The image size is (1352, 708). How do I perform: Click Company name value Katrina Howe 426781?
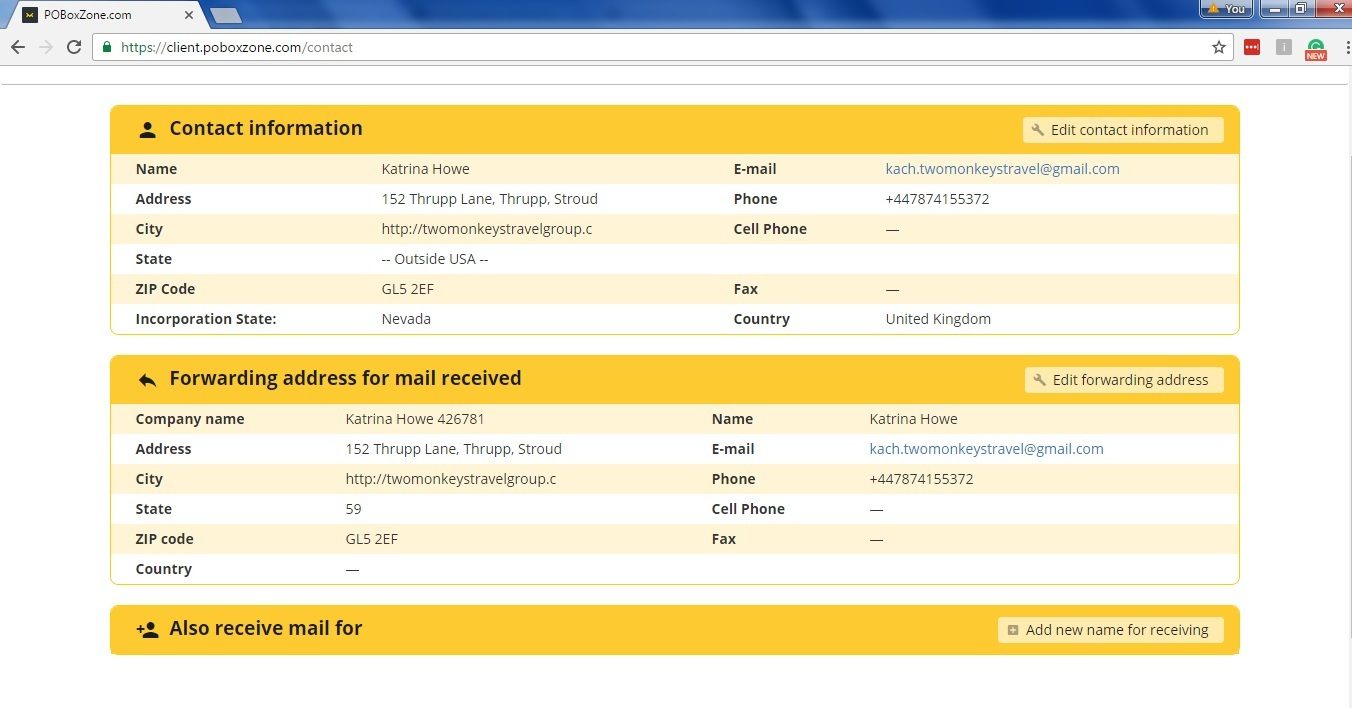pyautogui.click(x=415, y=419)
